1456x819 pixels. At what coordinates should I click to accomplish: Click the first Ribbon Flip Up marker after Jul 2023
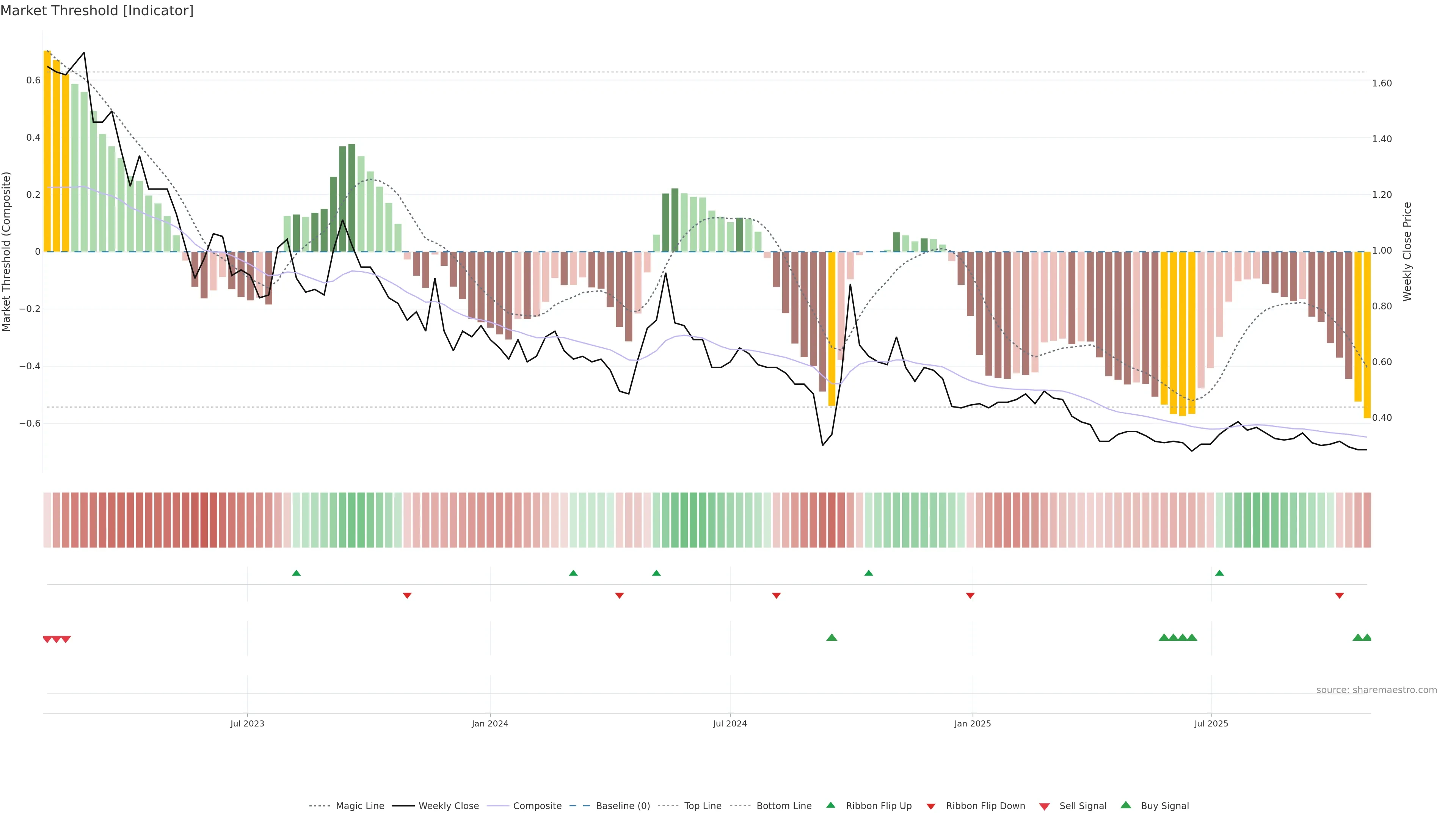(x=296, y=573)
